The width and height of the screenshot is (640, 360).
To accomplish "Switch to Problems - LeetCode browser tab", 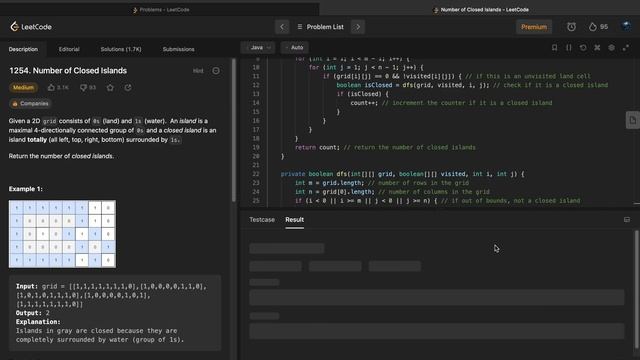I will click(161, 9).
